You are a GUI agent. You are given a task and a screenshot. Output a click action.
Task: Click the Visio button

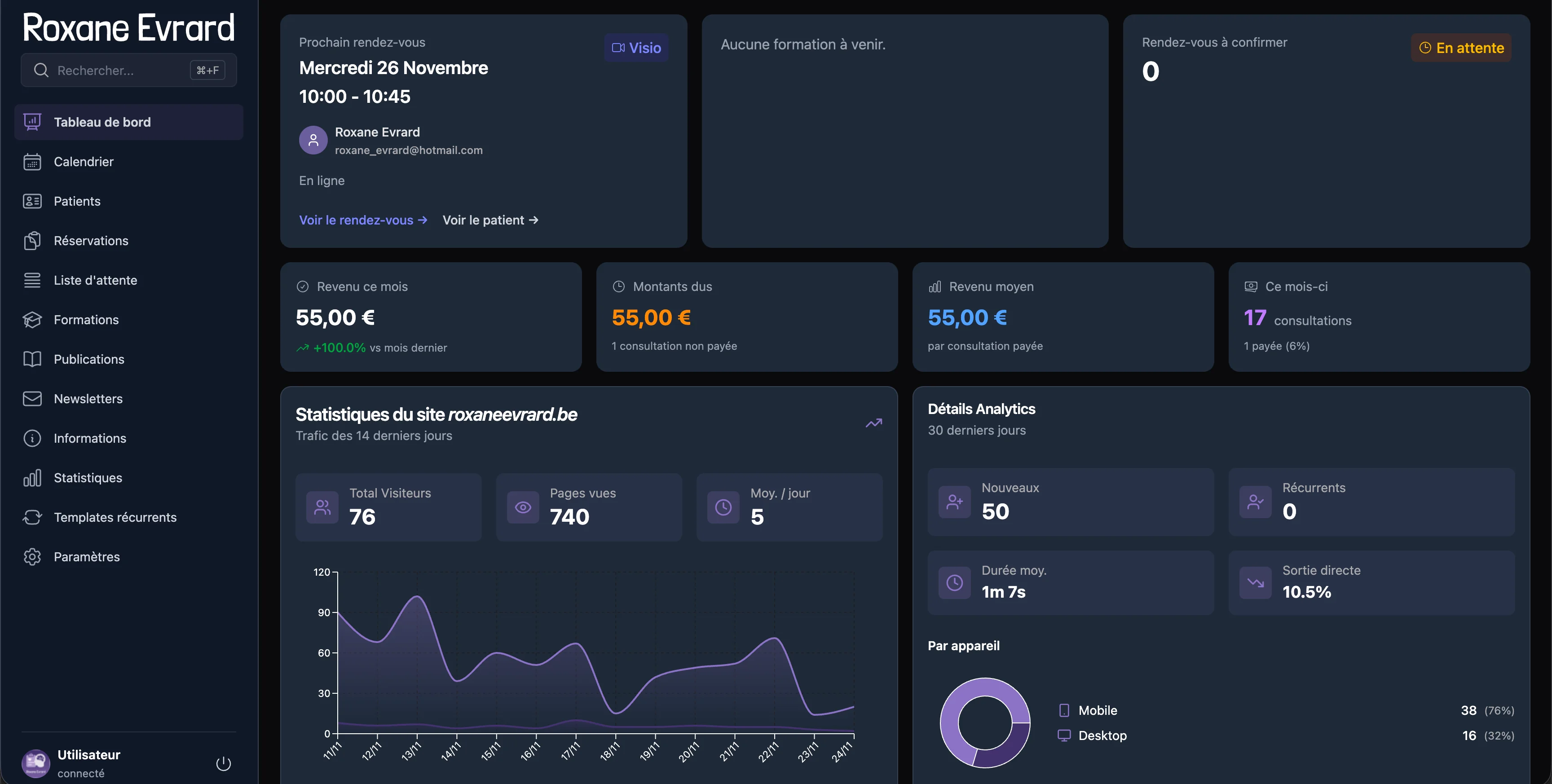(635, 48)
